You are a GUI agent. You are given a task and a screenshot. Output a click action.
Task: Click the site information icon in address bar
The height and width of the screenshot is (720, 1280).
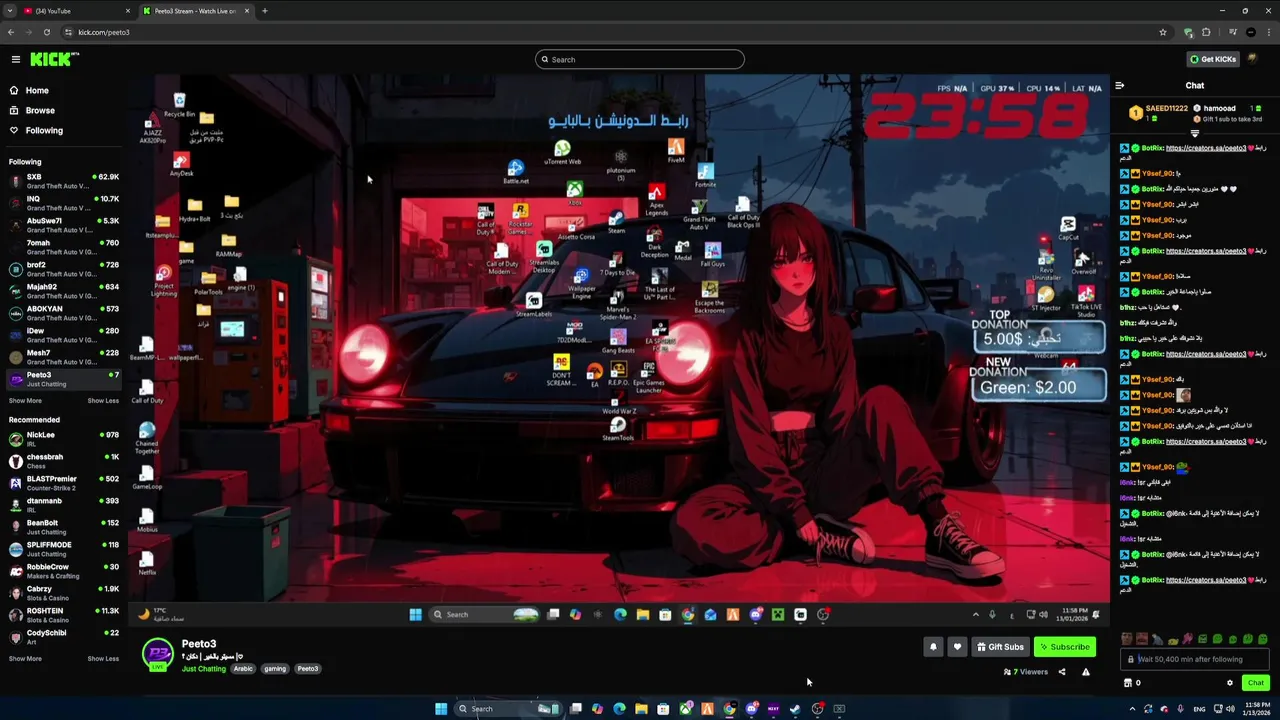pyautogui.click(x=68, y=32)
